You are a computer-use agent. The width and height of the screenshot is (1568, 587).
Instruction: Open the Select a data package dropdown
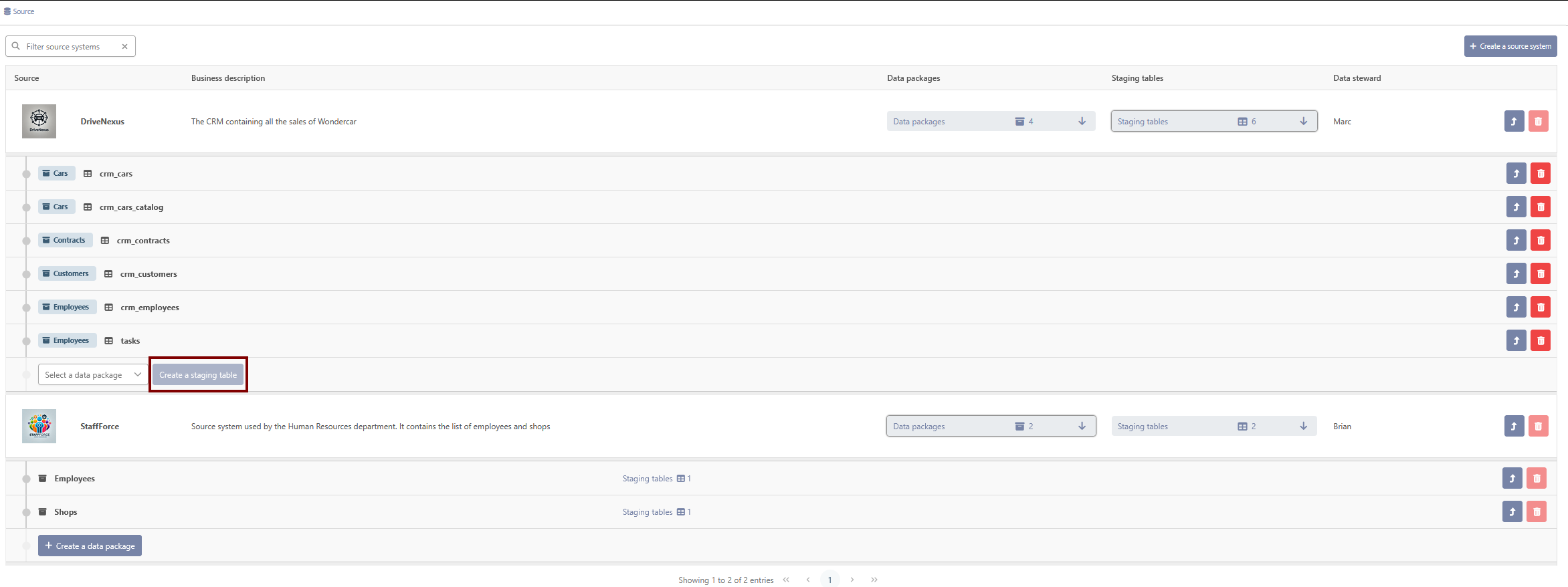click(x=93, y=374)
